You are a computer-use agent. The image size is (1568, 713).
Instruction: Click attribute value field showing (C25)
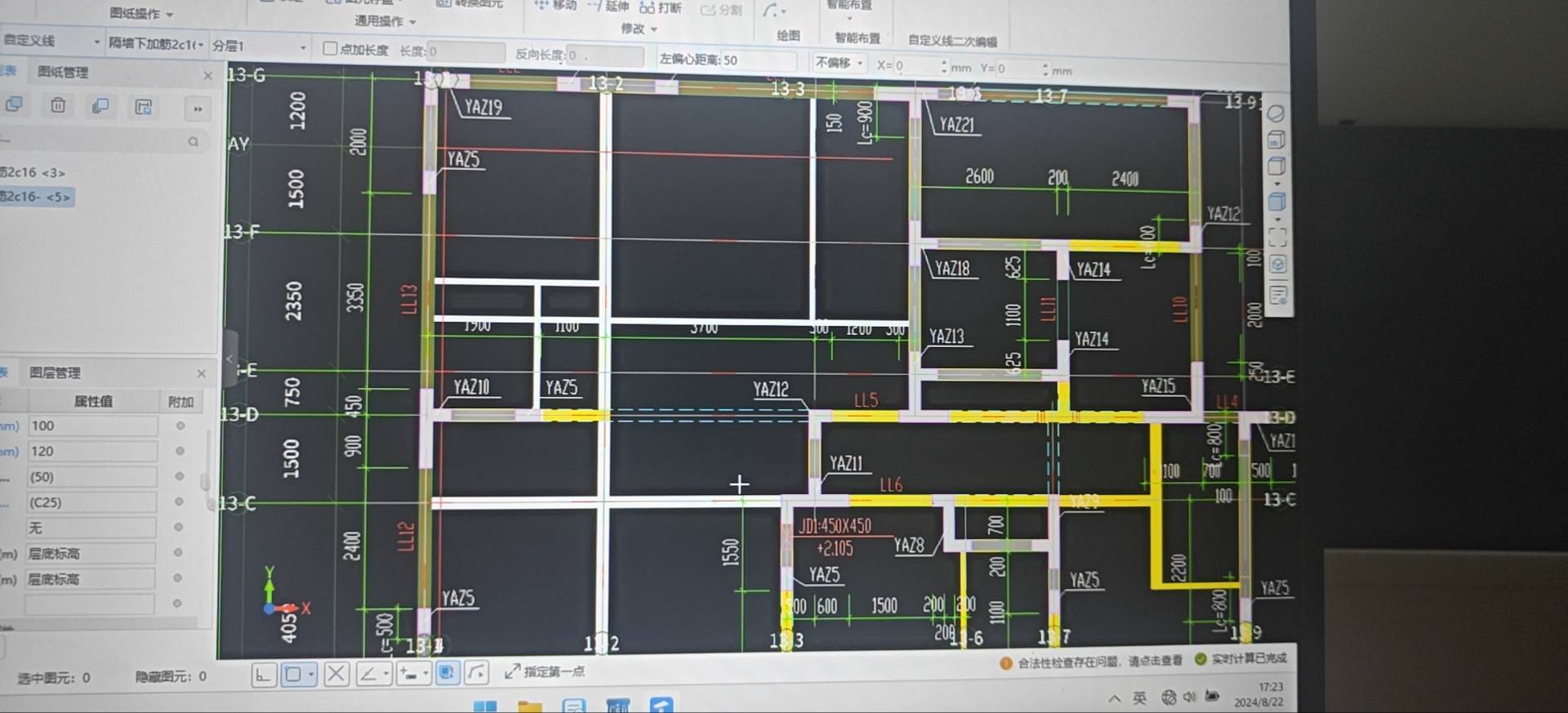91,502
